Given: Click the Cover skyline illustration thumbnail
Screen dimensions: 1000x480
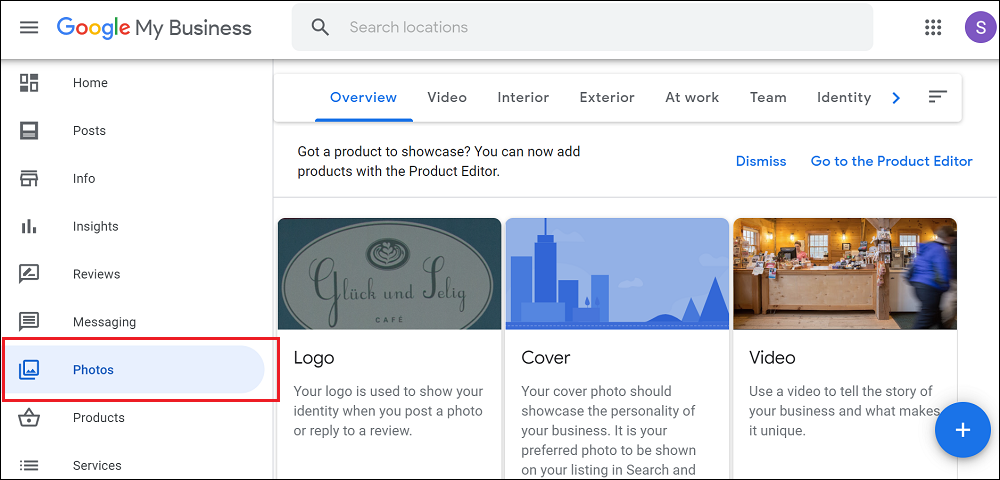Looking at the screenshot, I should click(617, 274).
